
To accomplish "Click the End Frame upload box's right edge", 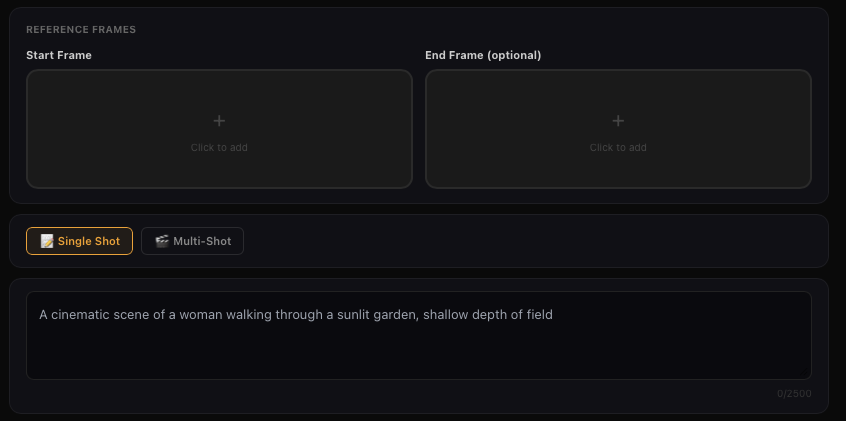I will [x=810, y=129].
